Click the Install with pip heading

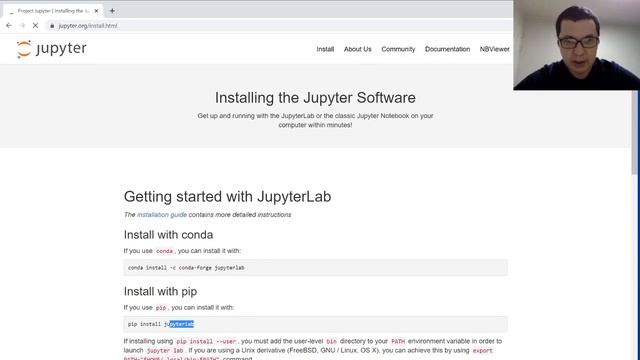click(160, 291)
